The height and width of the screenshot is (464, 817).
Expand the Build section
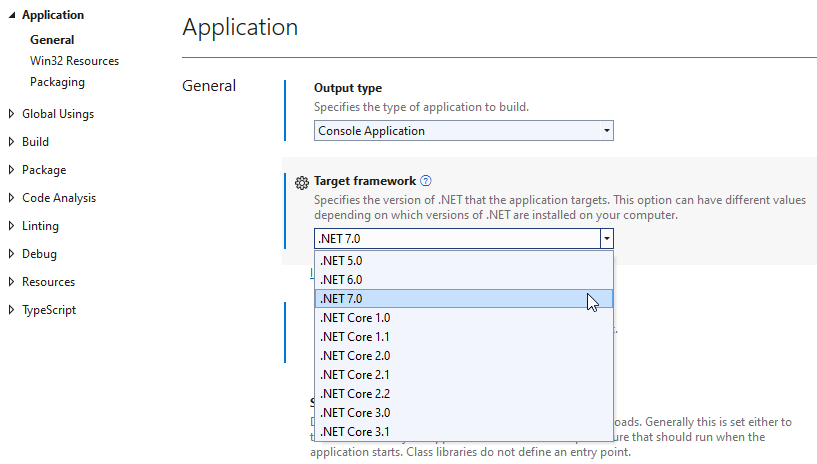point(11,142)
